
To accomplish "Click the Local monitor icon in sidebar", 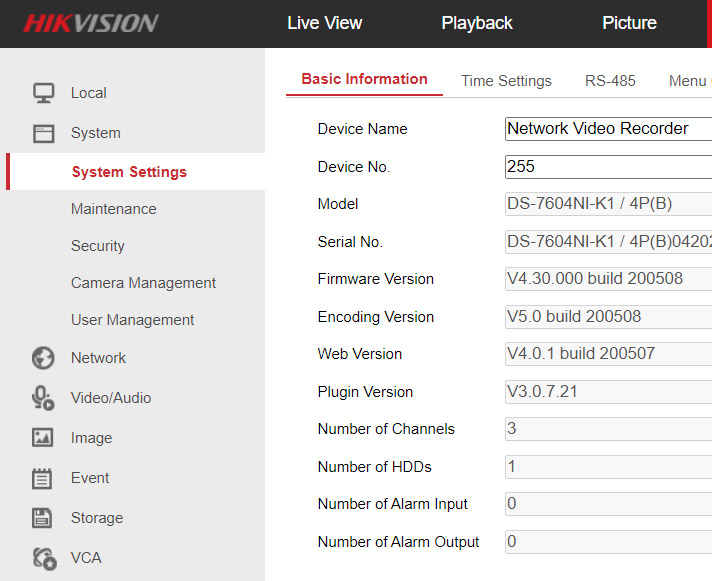I will (x=43, y=93).
